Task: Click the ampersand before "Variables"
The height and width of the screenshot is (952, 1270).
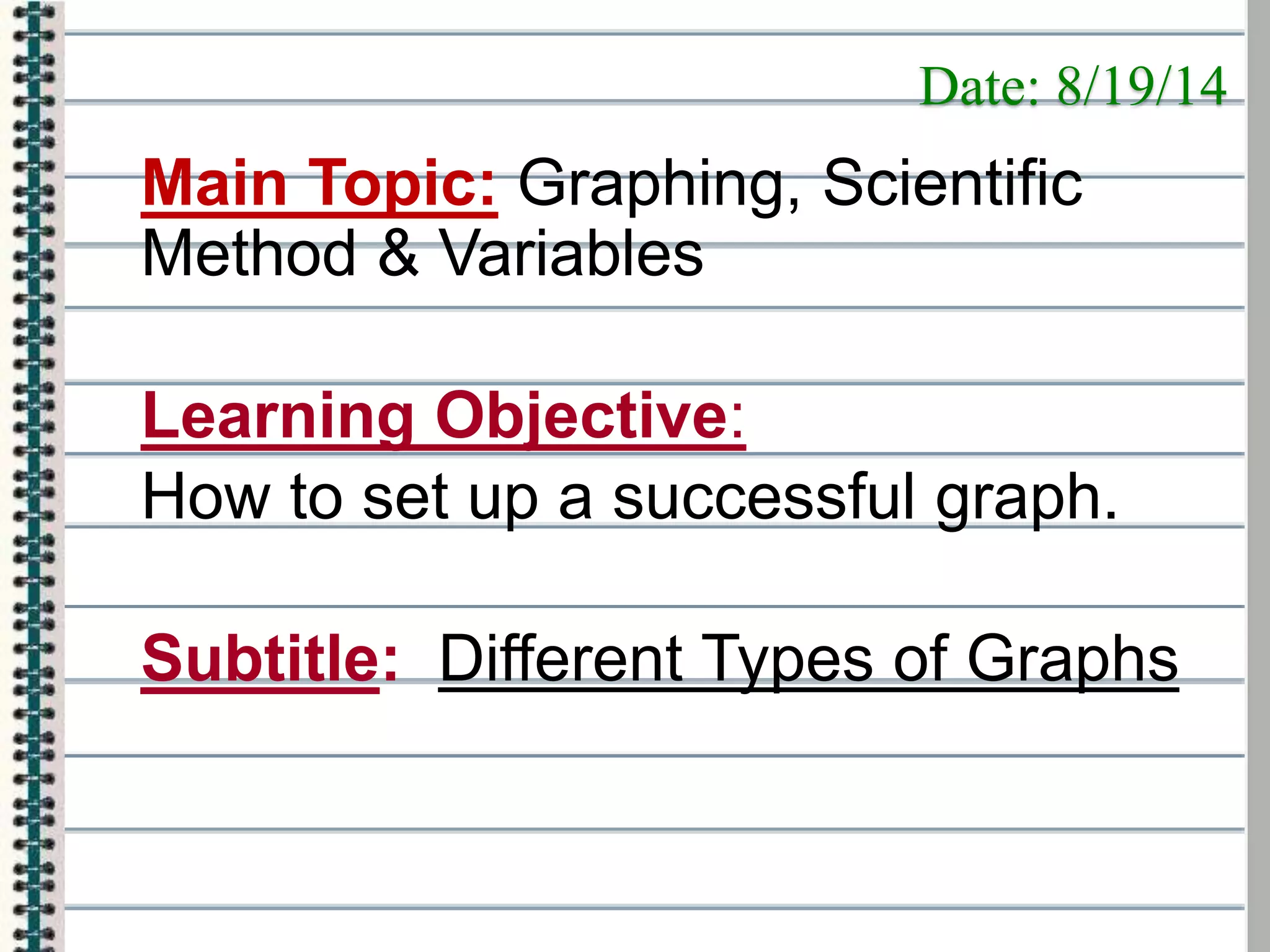Action: pos(398,254)
